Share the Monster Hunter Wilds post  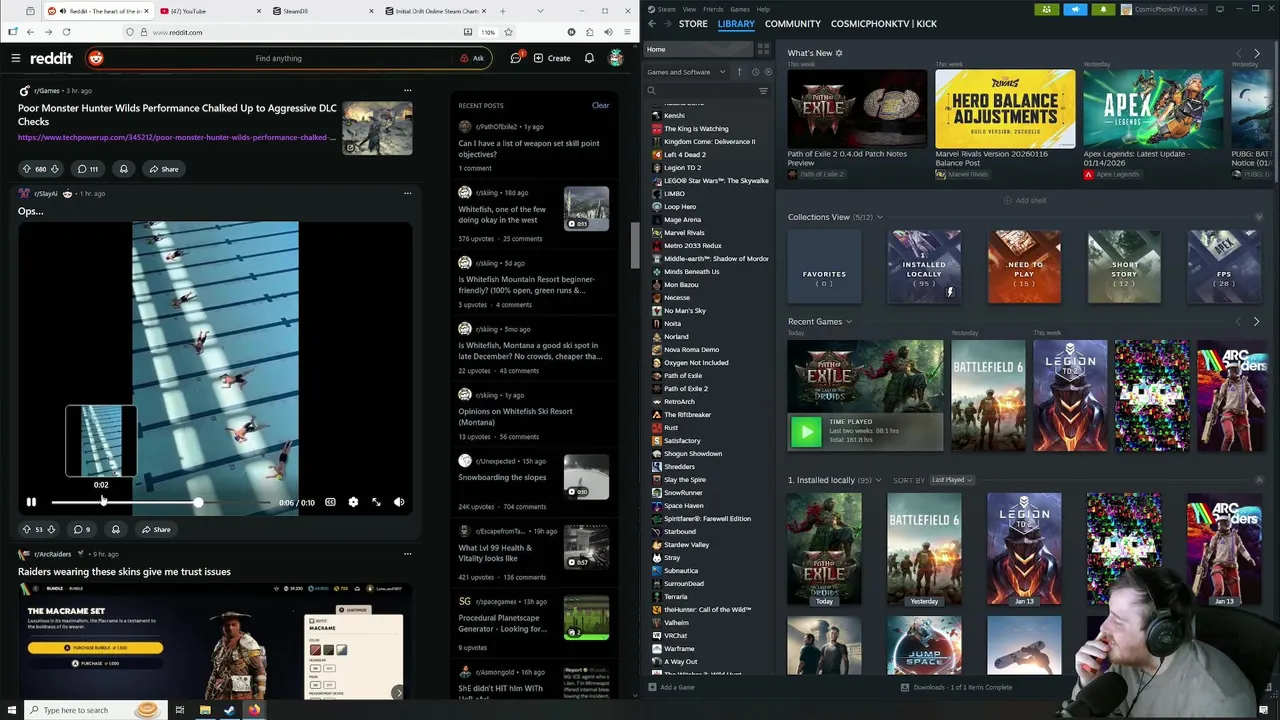point(163,169)
